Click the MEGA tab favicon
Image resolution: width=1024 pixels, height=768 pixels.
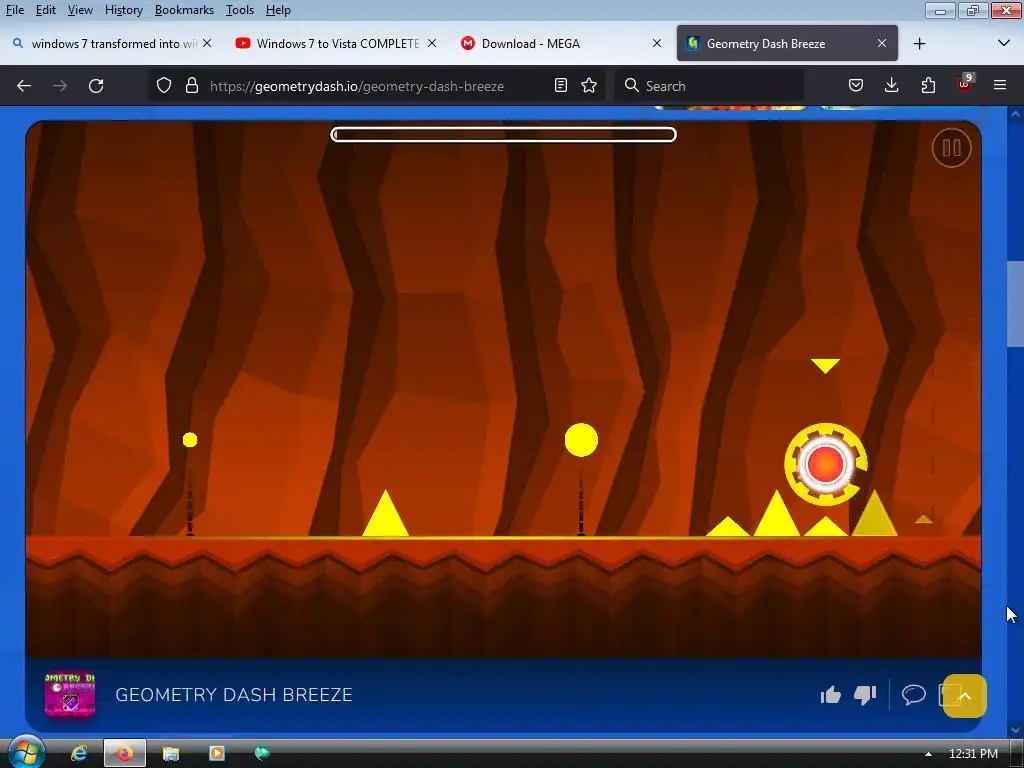pyautogui.click(x=468, y=43)
